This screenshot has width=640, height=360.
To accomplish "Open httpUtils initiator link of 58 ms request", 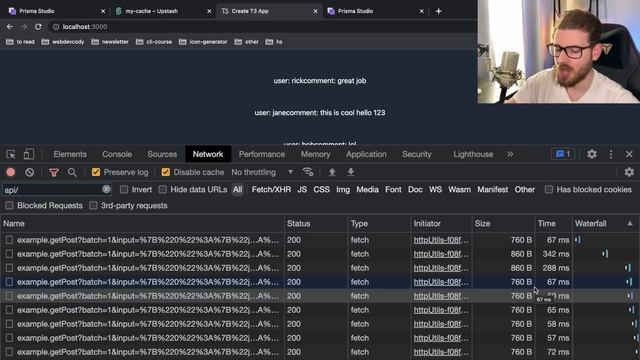I will click(x=441, y=324).
